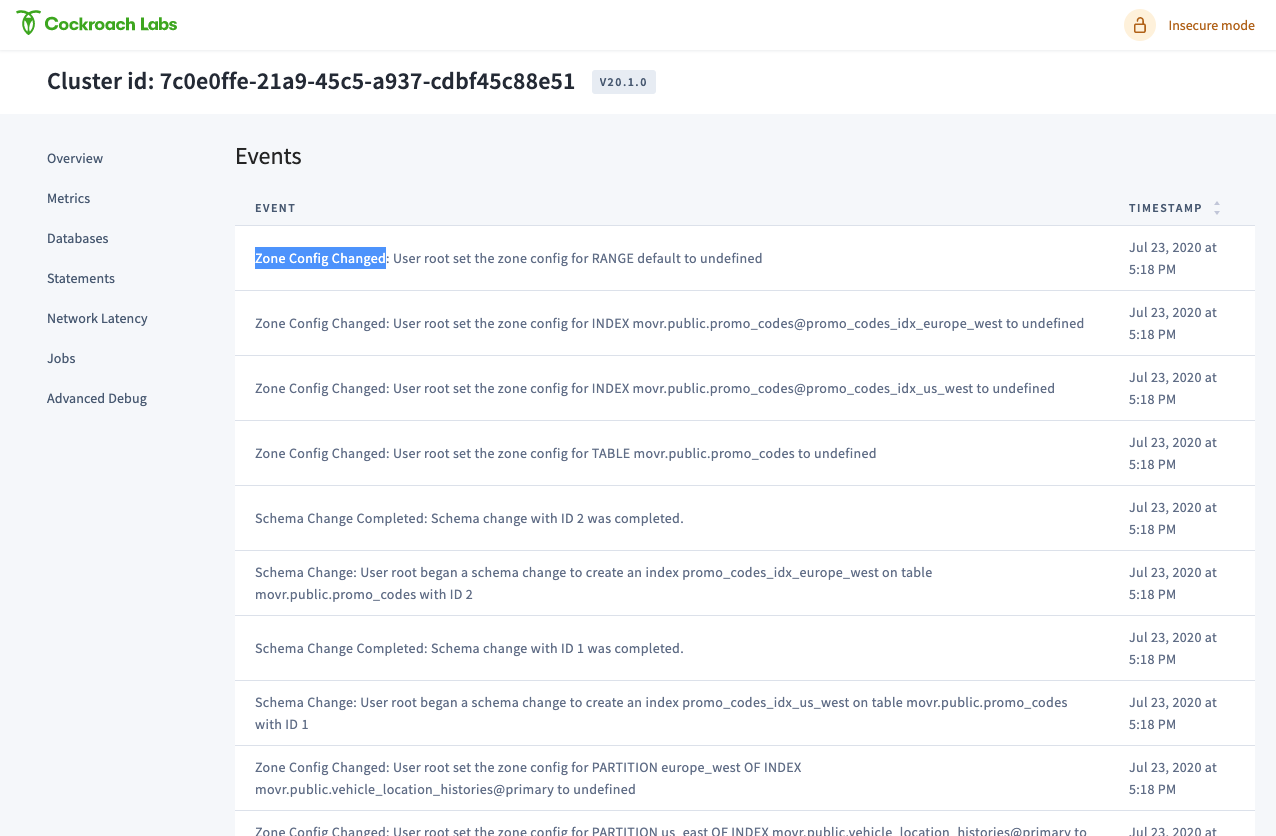Select the promo_codes_idx_us_west zone config event
Image resolution: width=1276 pixels, height=836 pixels.
[654, 388]
